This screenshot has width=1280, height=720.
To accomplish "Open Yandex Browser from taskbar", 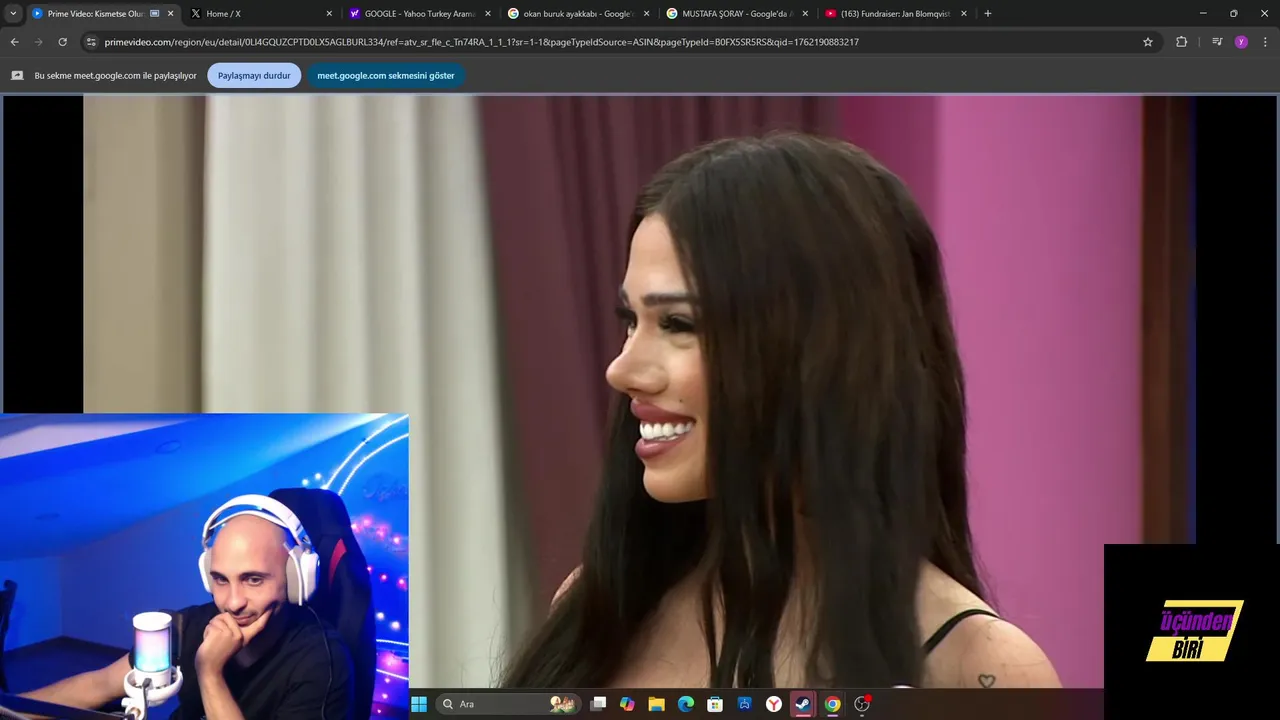I will [x=774, y=704].
